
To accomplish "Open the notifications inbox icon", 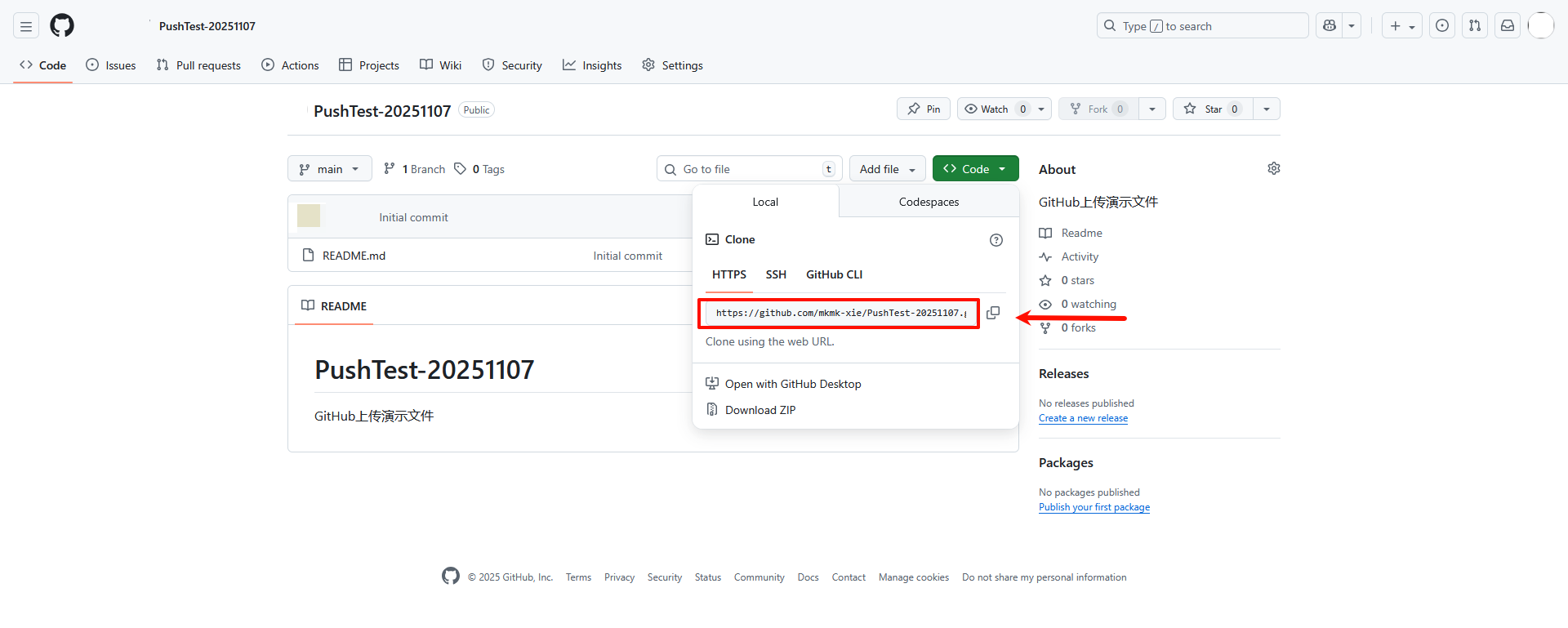I will point(1508,26).
